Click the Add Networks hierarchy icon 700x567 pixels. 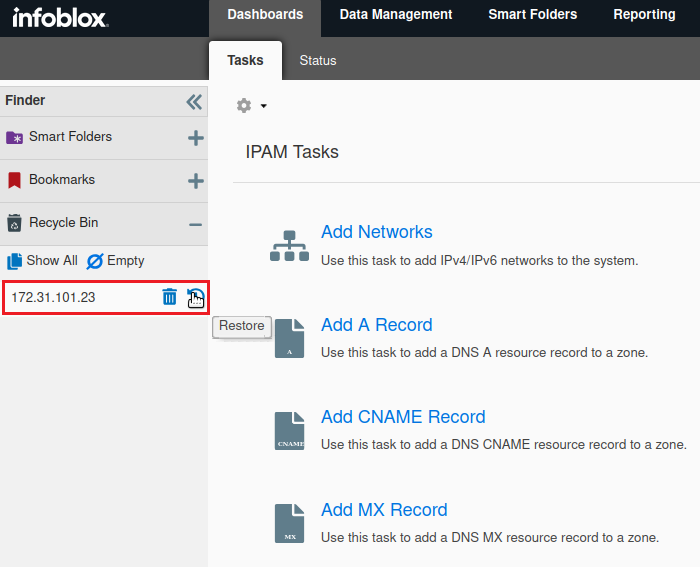pos(289,246)
